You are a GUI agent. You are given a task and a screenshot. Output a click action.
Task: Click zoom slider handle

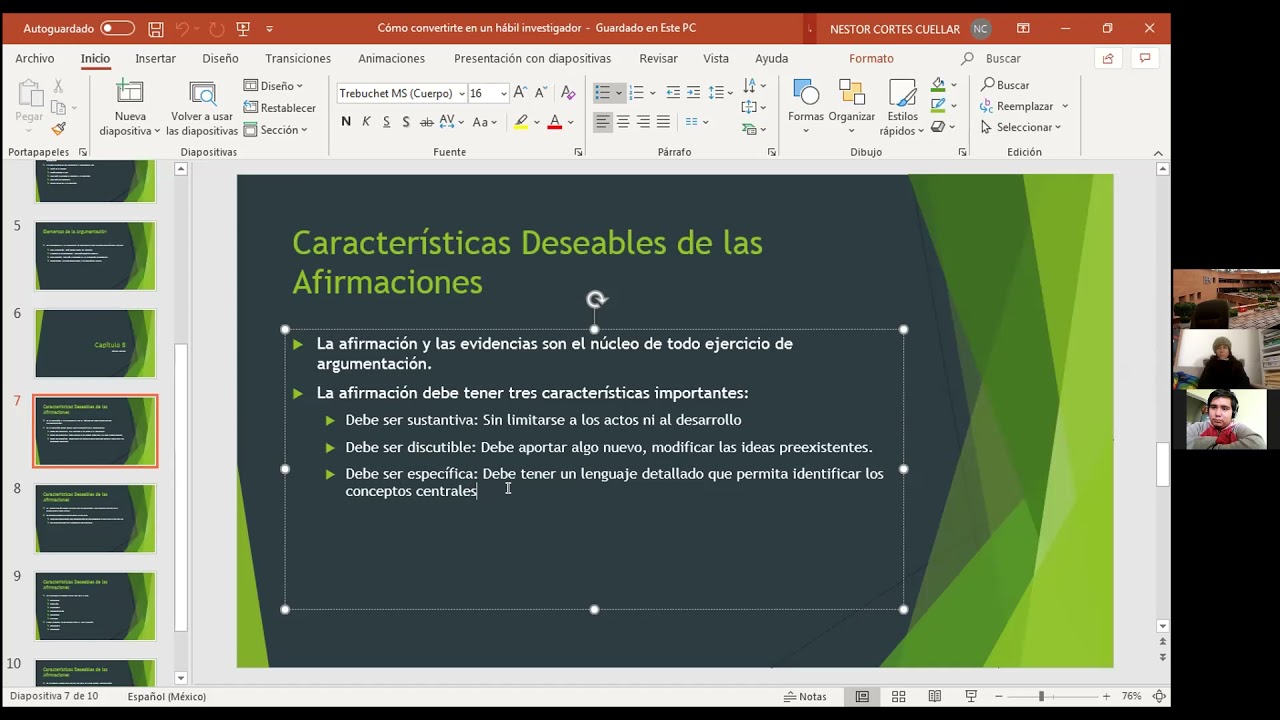[x=1041, y=696]
